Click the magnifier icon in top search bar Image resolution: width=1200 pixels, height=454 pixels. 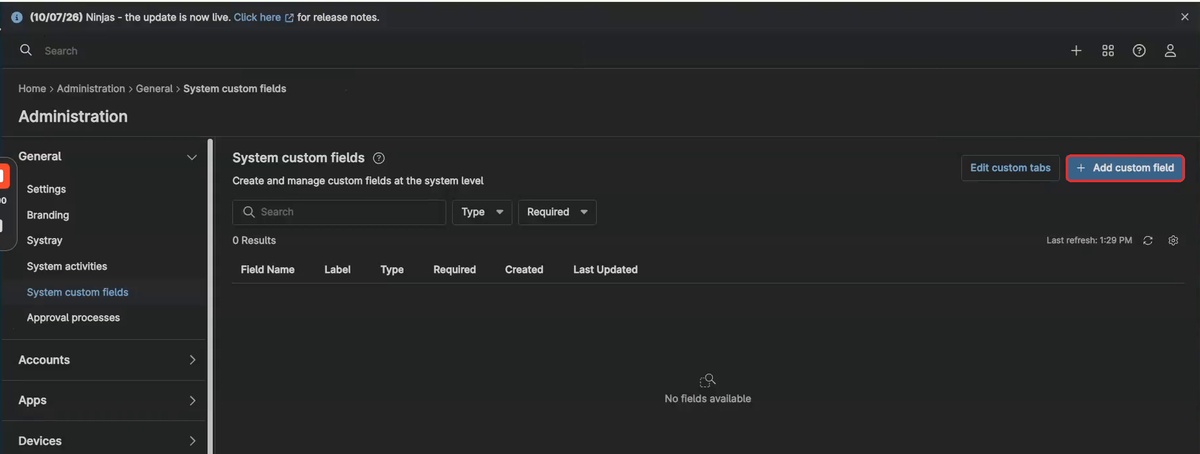point(26,50)
